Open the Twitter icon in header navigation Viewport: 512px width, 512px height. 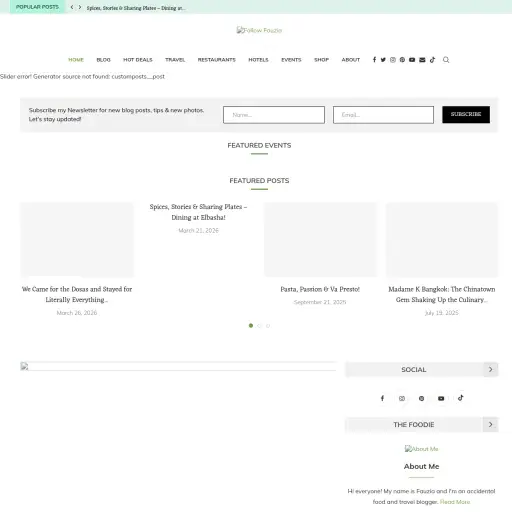click(x=383, y=60)
